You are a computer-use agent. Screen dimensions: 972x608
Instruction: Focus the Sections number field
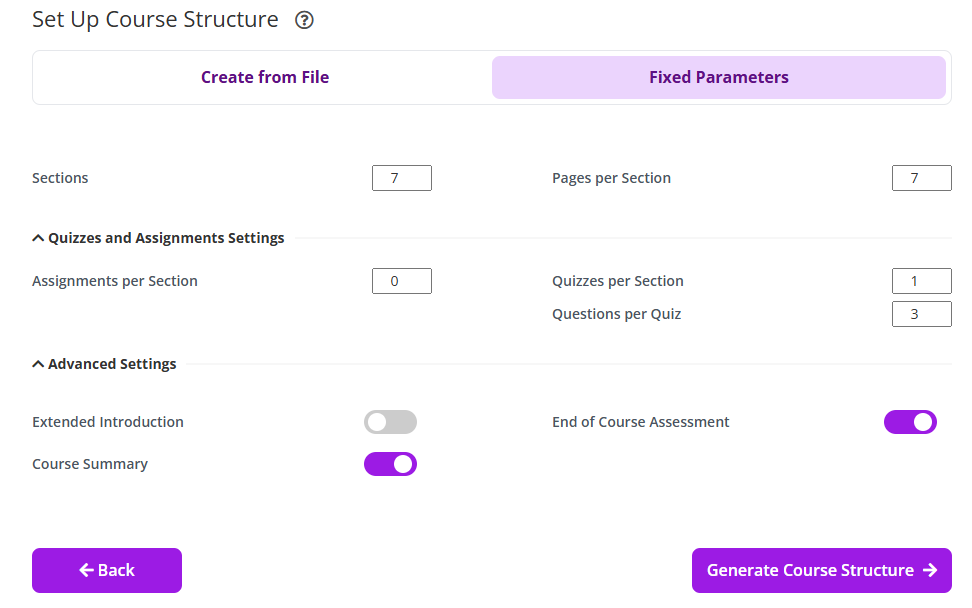pyautogui.click(x=401, y=178)
